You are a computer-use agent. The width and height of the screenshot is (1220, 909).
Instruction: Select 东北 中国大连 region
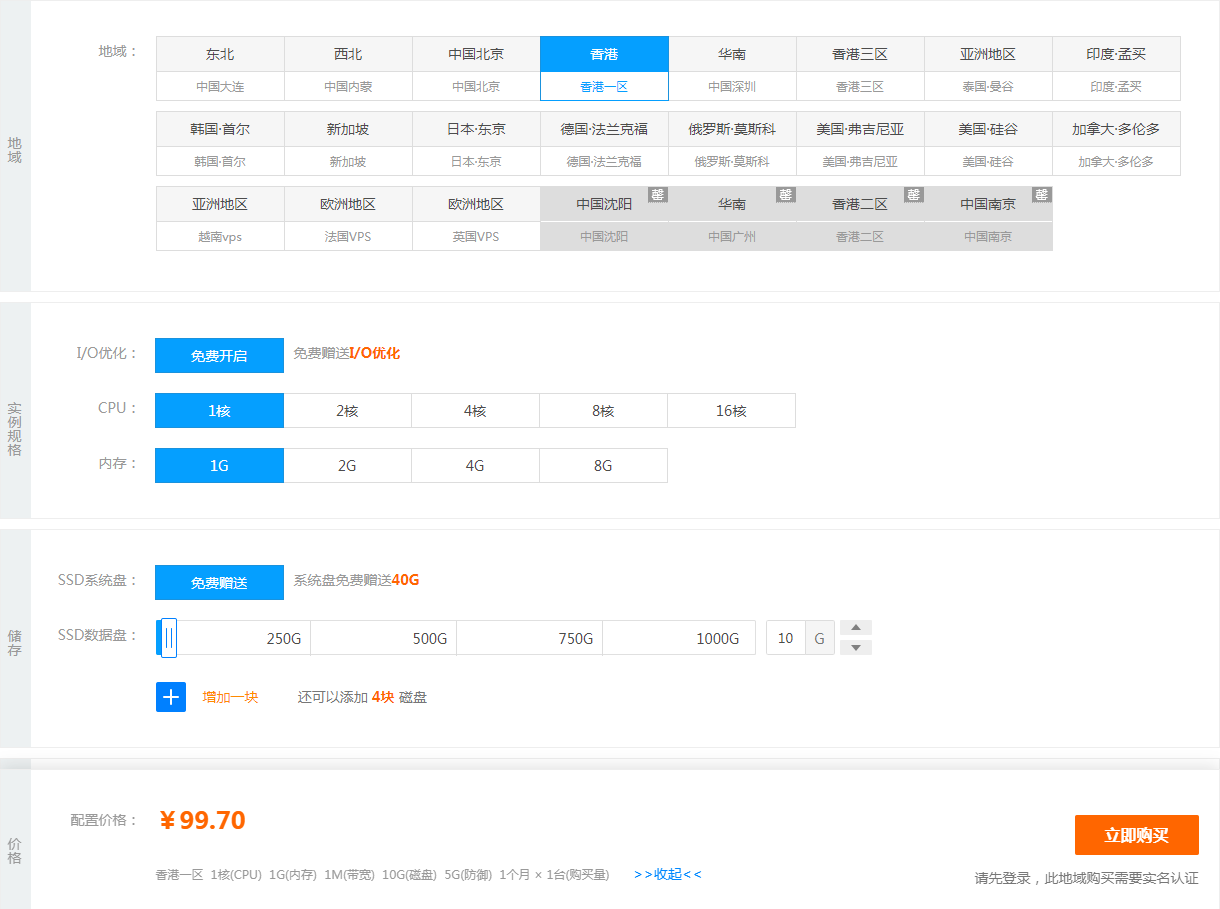coord(220,69)
